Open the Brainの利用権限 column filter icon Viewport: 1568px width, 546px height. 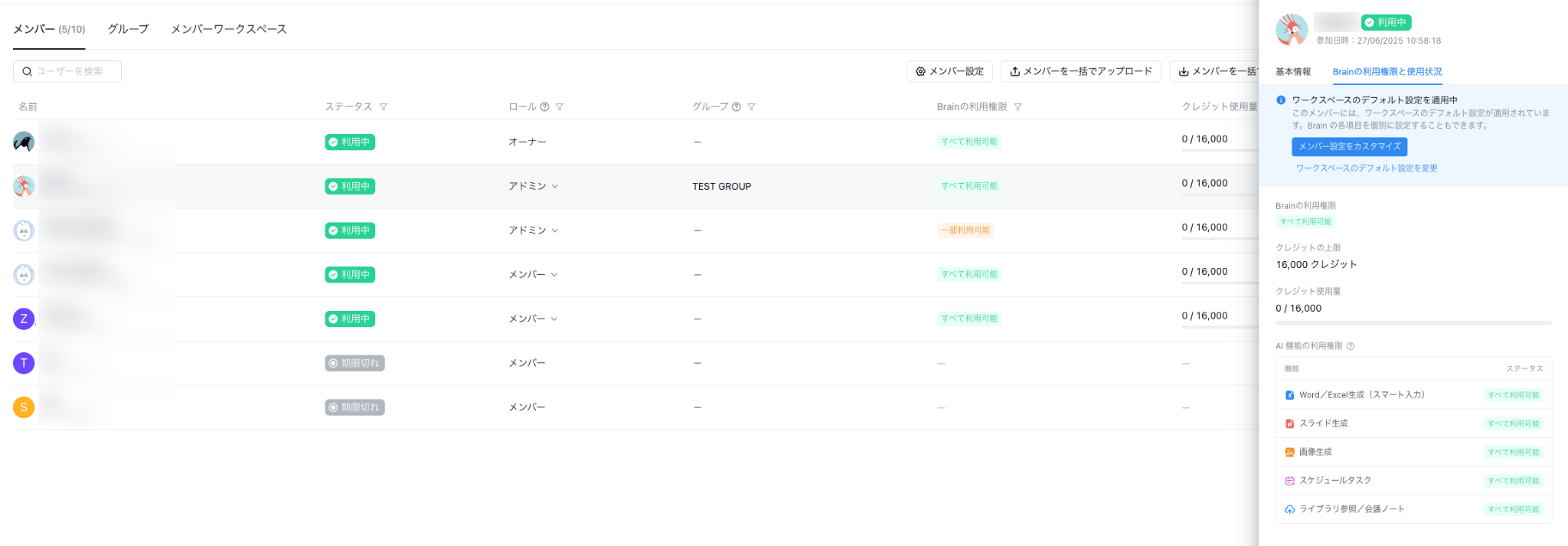click(x=1018, y=107)
